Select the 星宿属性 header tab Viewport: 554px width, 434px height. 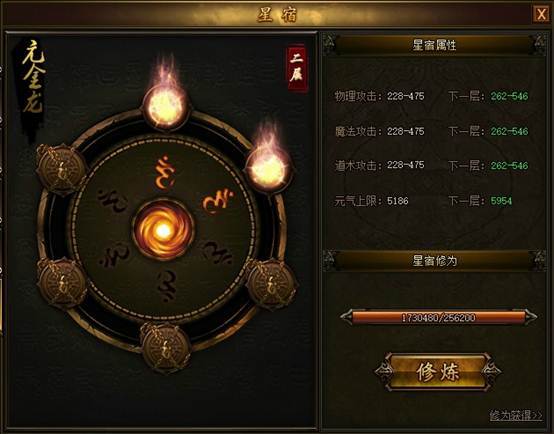click(x=434, y=45)
